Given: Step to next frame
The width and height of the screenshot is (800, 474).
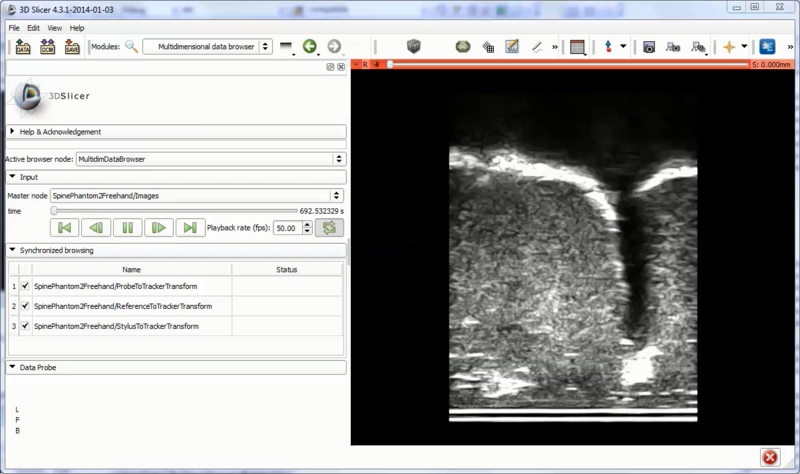Looking at the screenshot, I should [158, 228].
